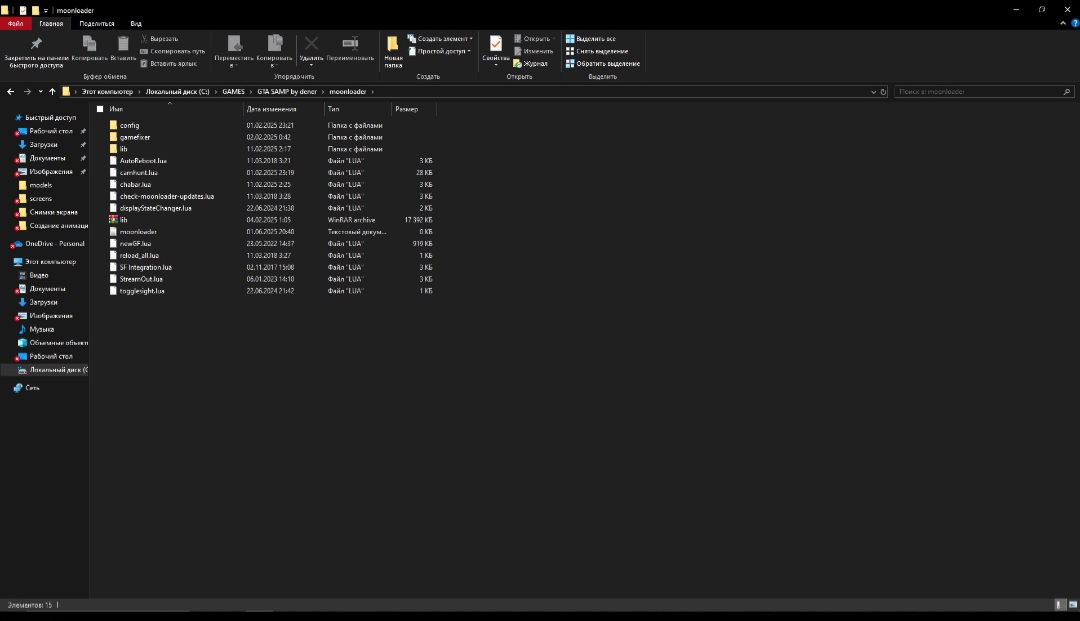Click Обратить выделение in the ribbon

(607, 64)
